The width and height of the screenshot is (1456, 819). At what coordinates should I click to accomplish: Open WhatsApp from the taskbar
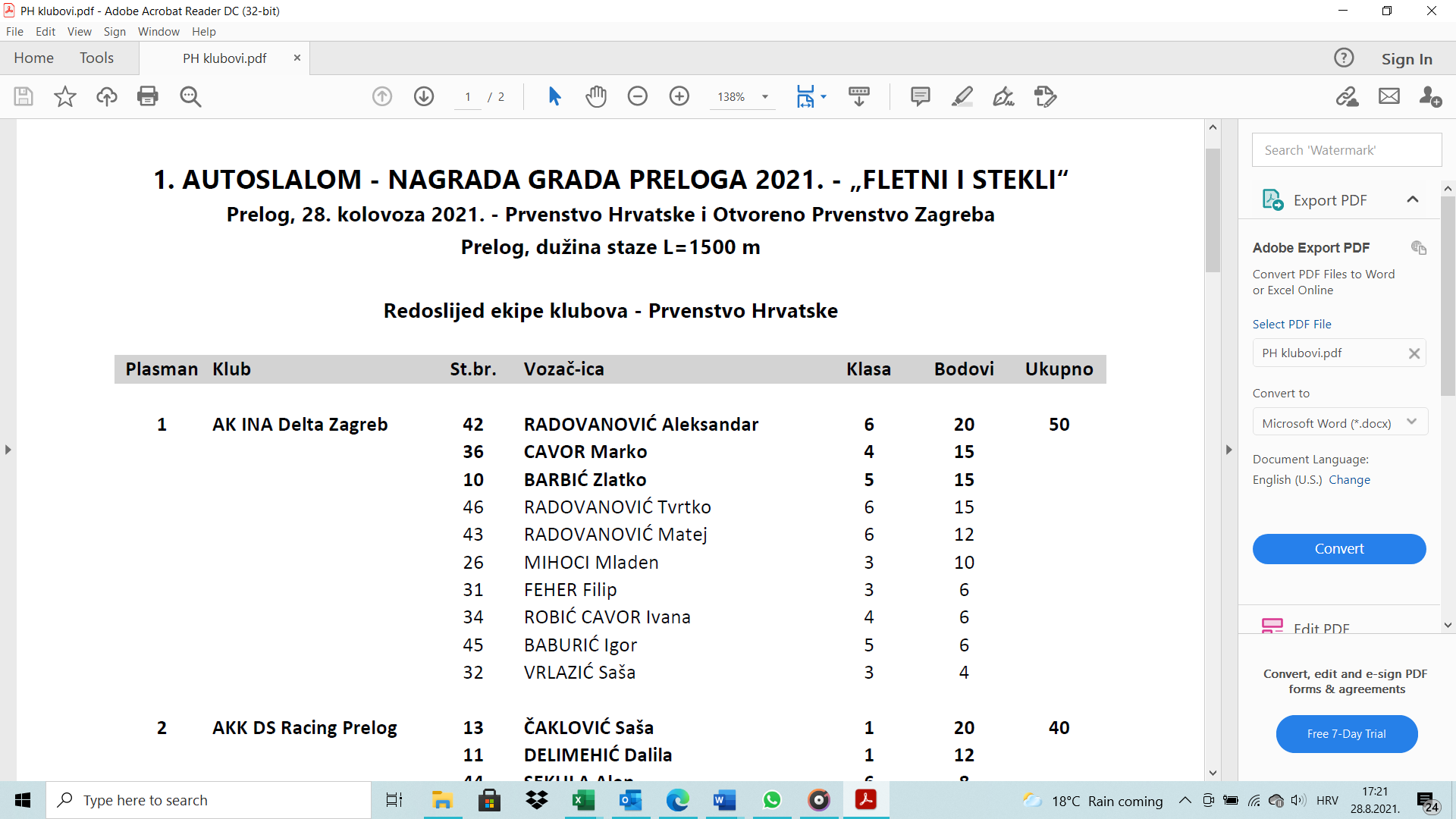coord(772,800)
